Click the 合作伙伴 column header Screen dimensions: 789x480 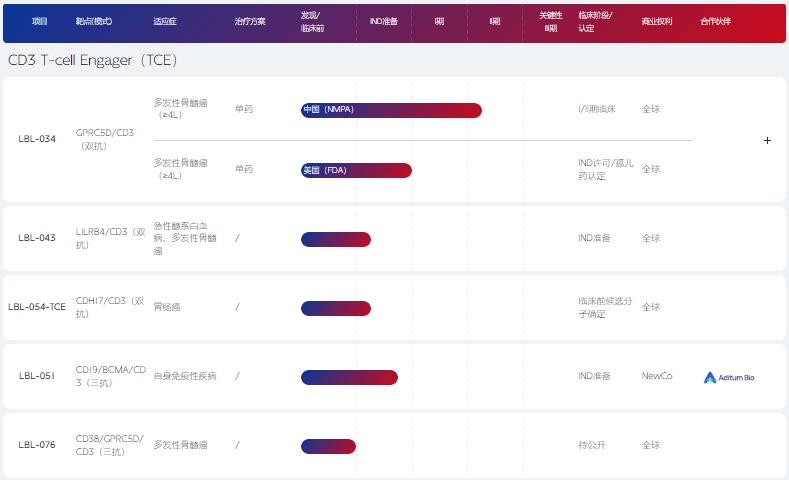[x=715, y=21]
